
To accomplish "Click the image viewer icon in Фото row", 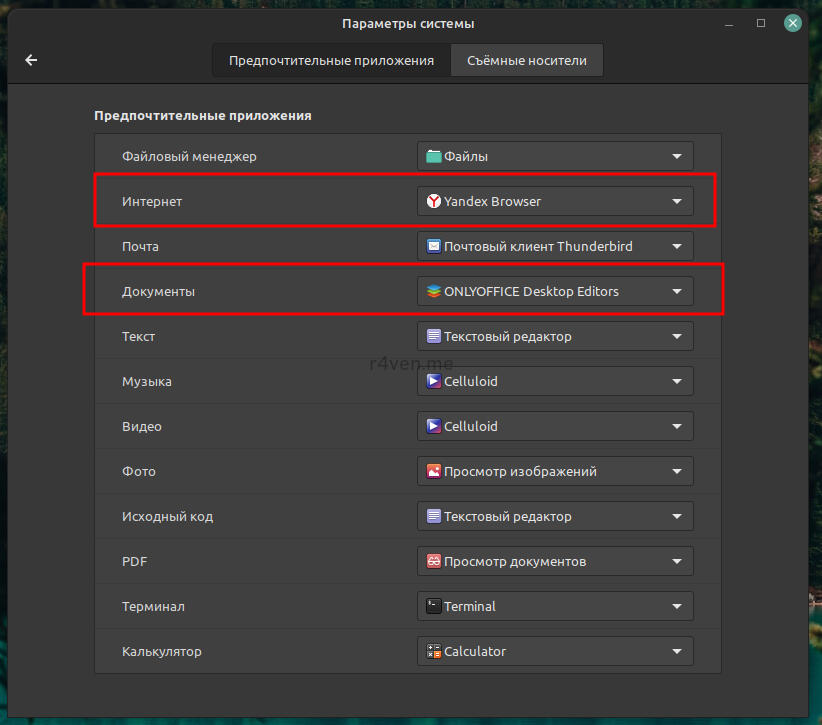I will 433,471.
